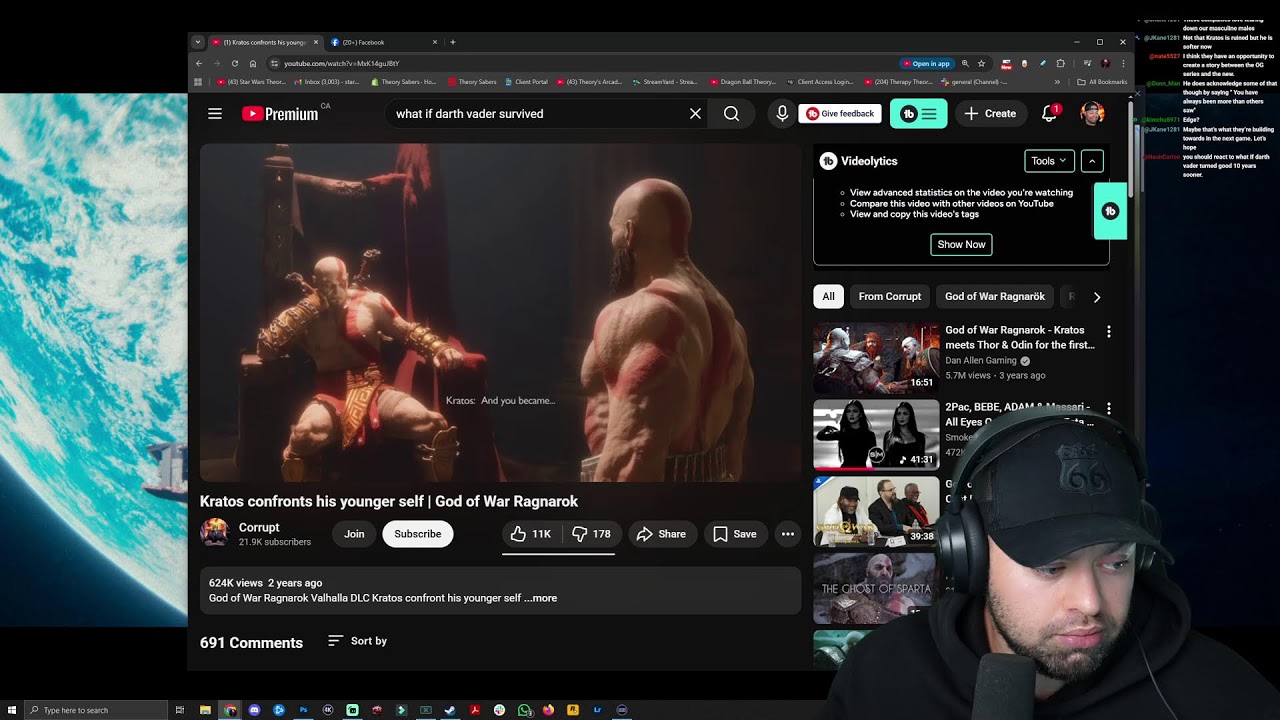Select the Kratos confronts YouTube tab
This screenshot has width=1280, height=720.
click(263, 42)
